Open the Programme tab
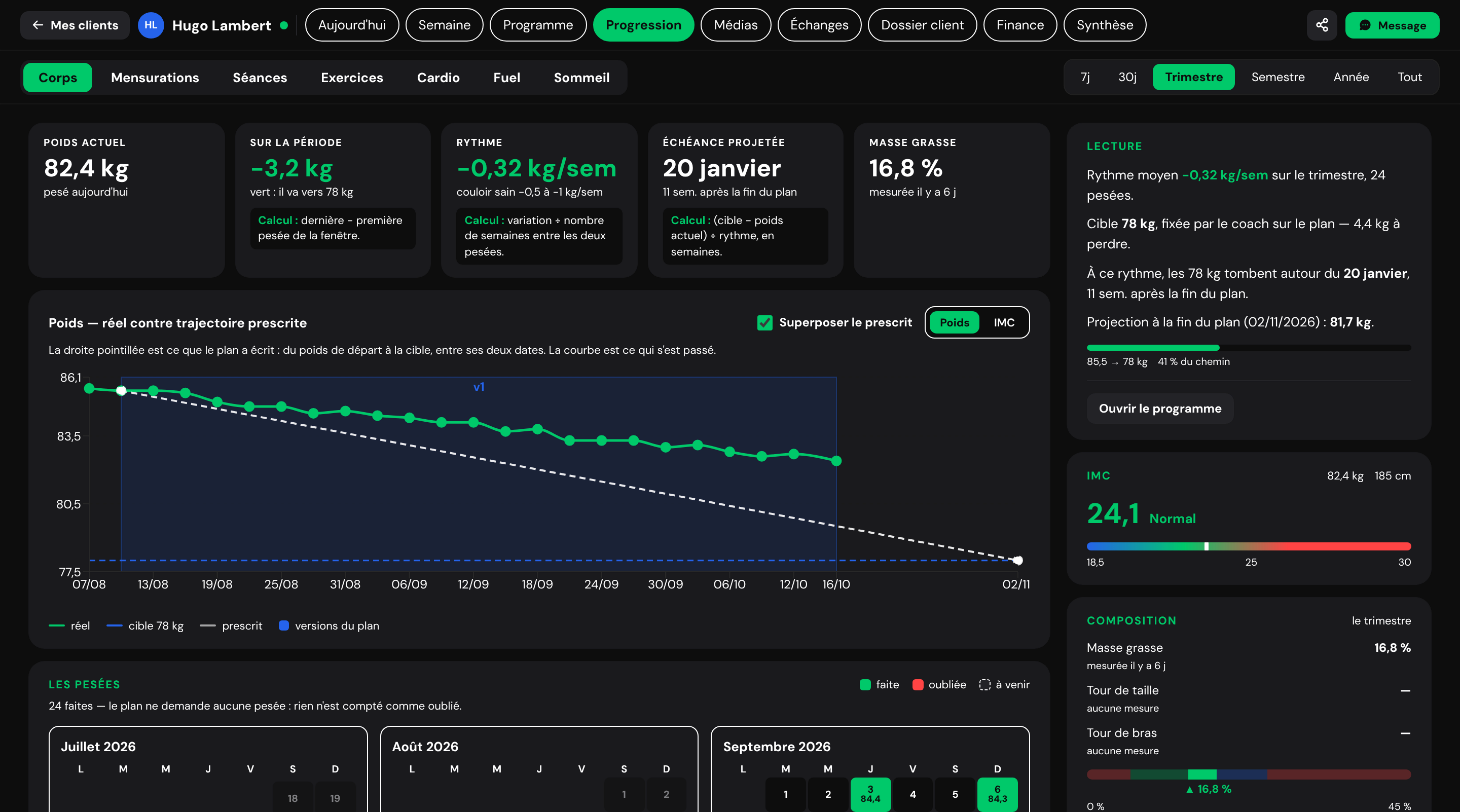 click(x=538, y=25)
